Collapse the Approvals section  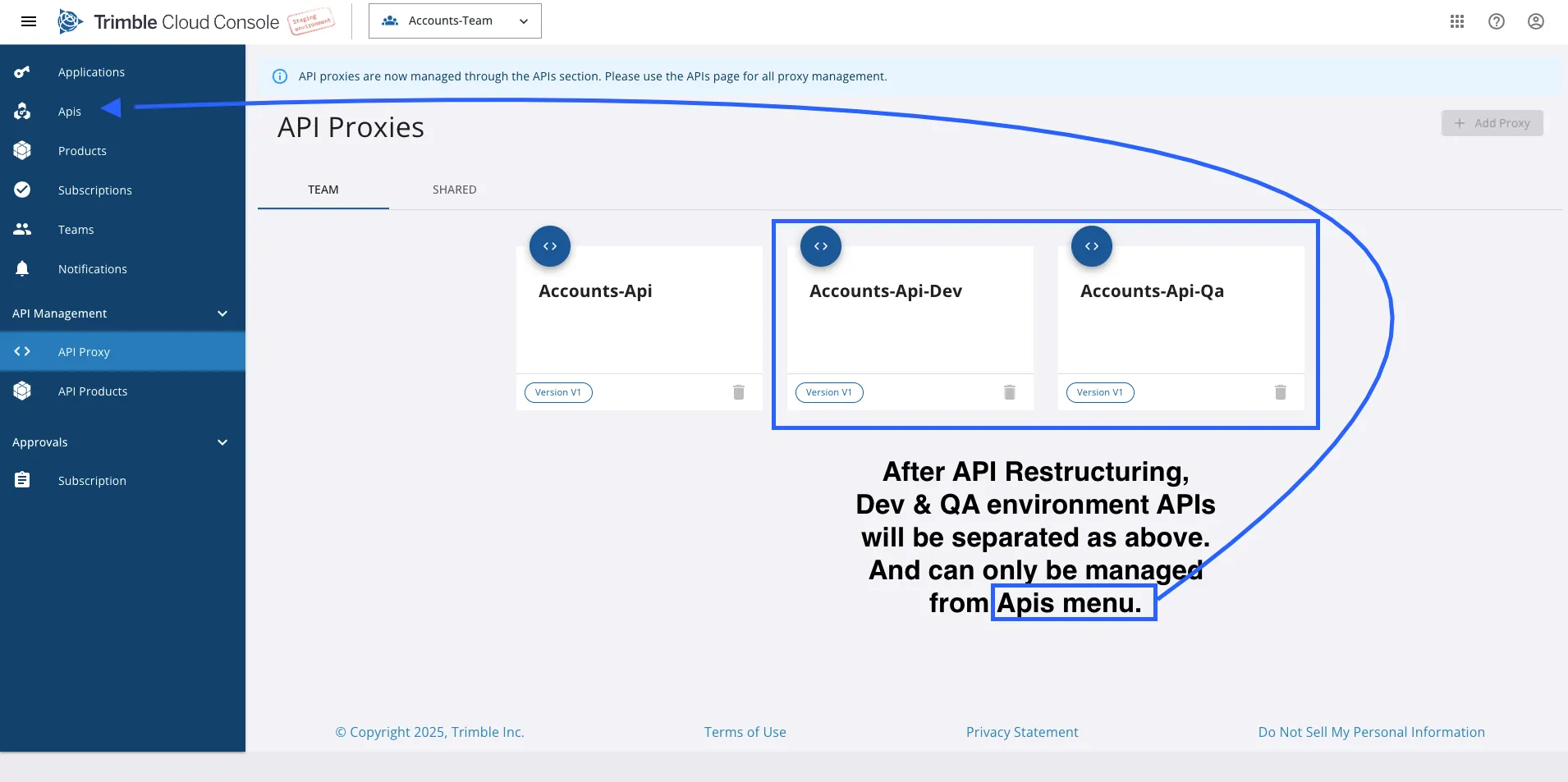pos(122,442)
